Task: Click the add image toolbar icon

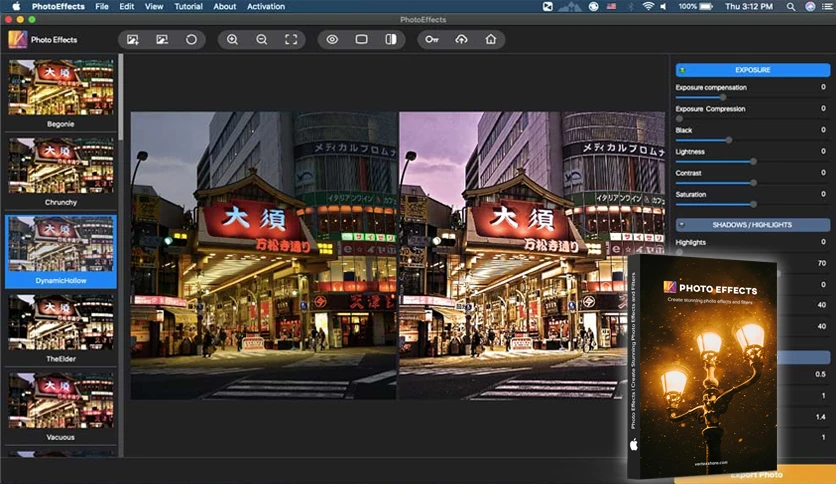Action: [133, 39]
